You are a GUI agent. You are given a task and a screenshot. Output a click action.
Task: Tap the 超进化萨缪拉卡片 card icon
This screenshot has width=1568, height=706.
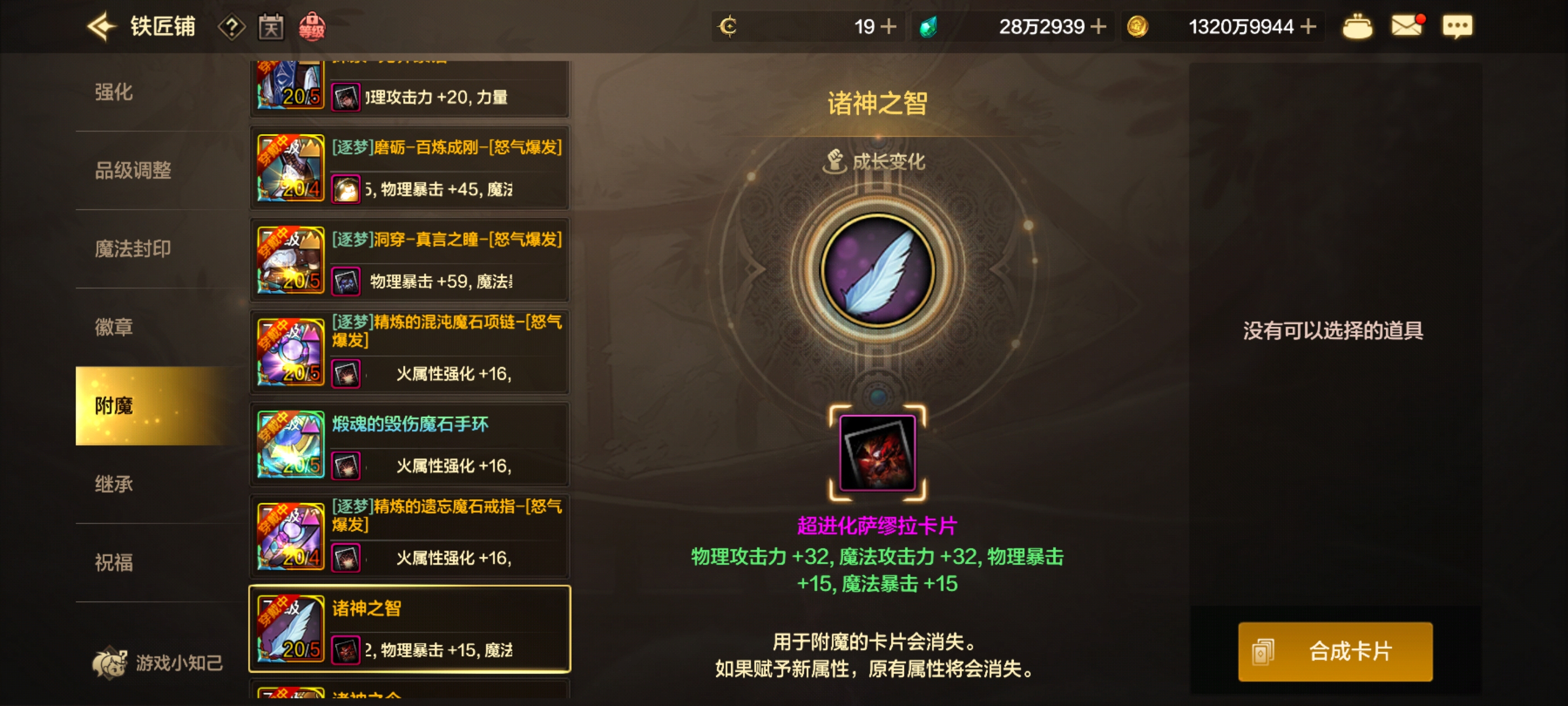click(x=877, y=453)
